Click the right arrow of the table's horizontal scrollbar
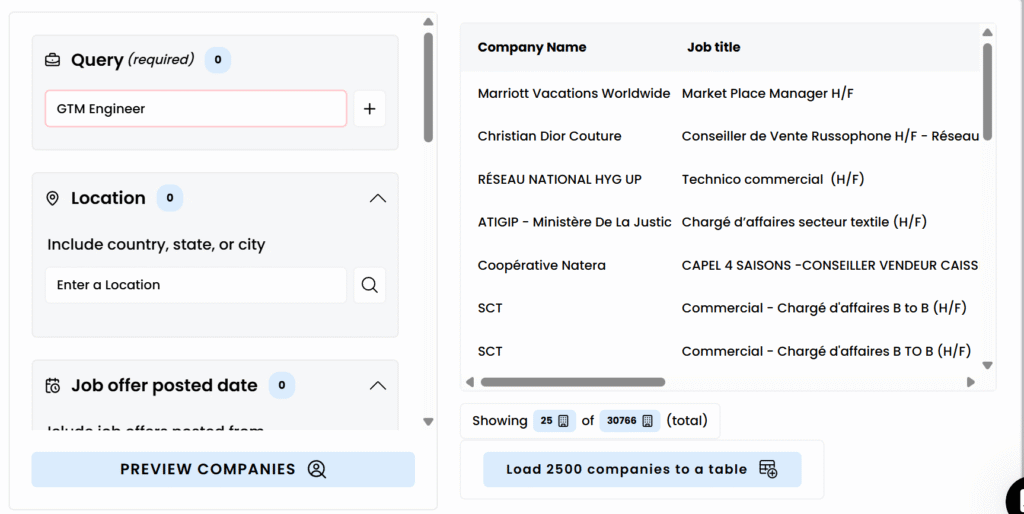The height and width of the screenshot is (514, 1024). pyautogui.click(x=970, y=382)
